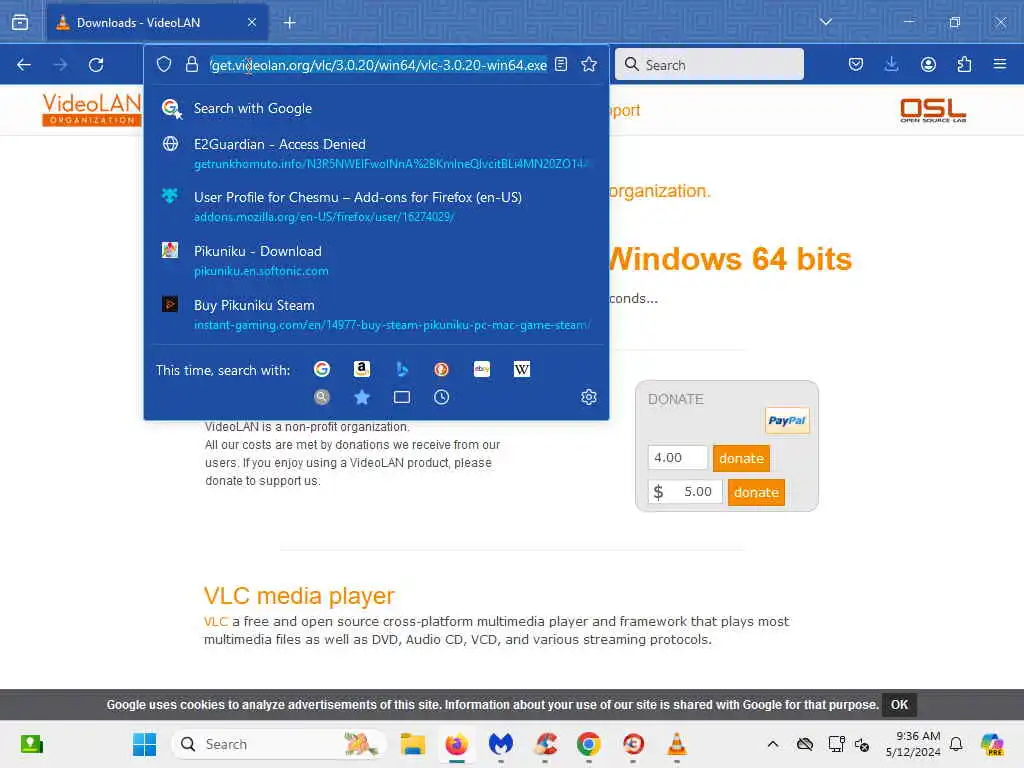Close the Downloads - VideoLAN tab
This screenshot has height=768, width=1024.
coord(252,22)
